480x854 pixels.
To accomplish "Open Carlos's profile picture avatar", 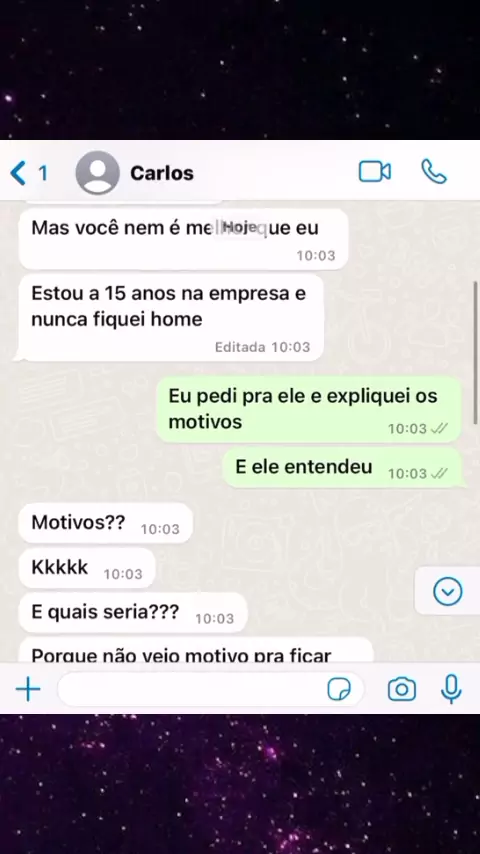I will coord(98,173).
